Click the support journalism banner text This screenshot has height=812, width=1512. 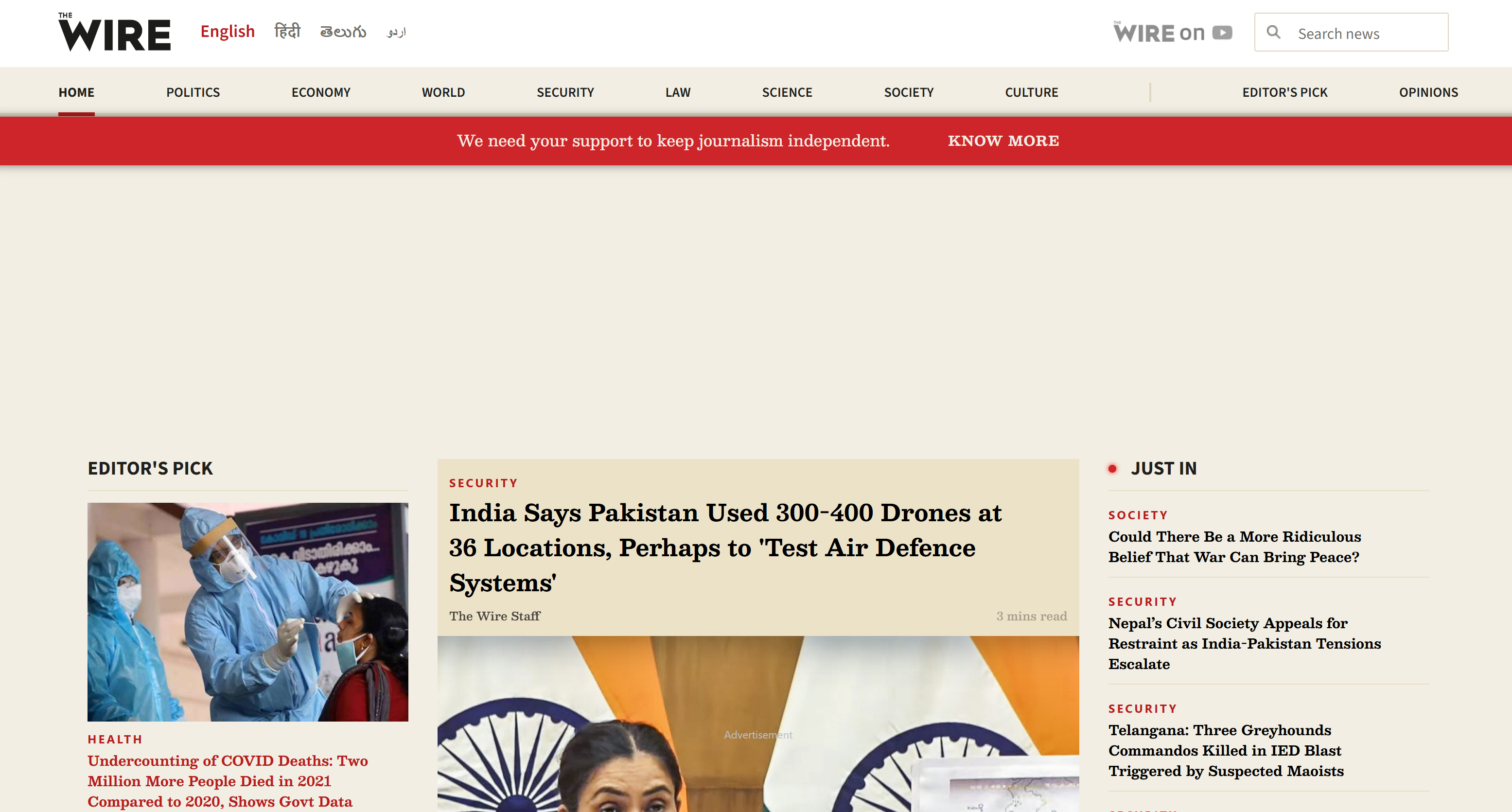click(673, 141)
